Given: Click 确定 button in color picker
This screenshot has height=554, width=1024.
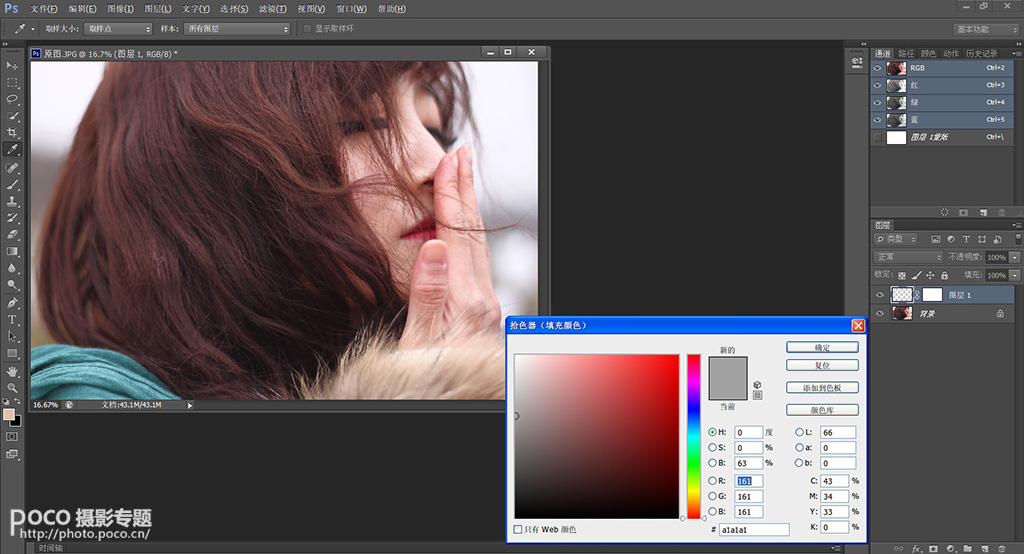Looking at the screenshot, I should 822,348.
